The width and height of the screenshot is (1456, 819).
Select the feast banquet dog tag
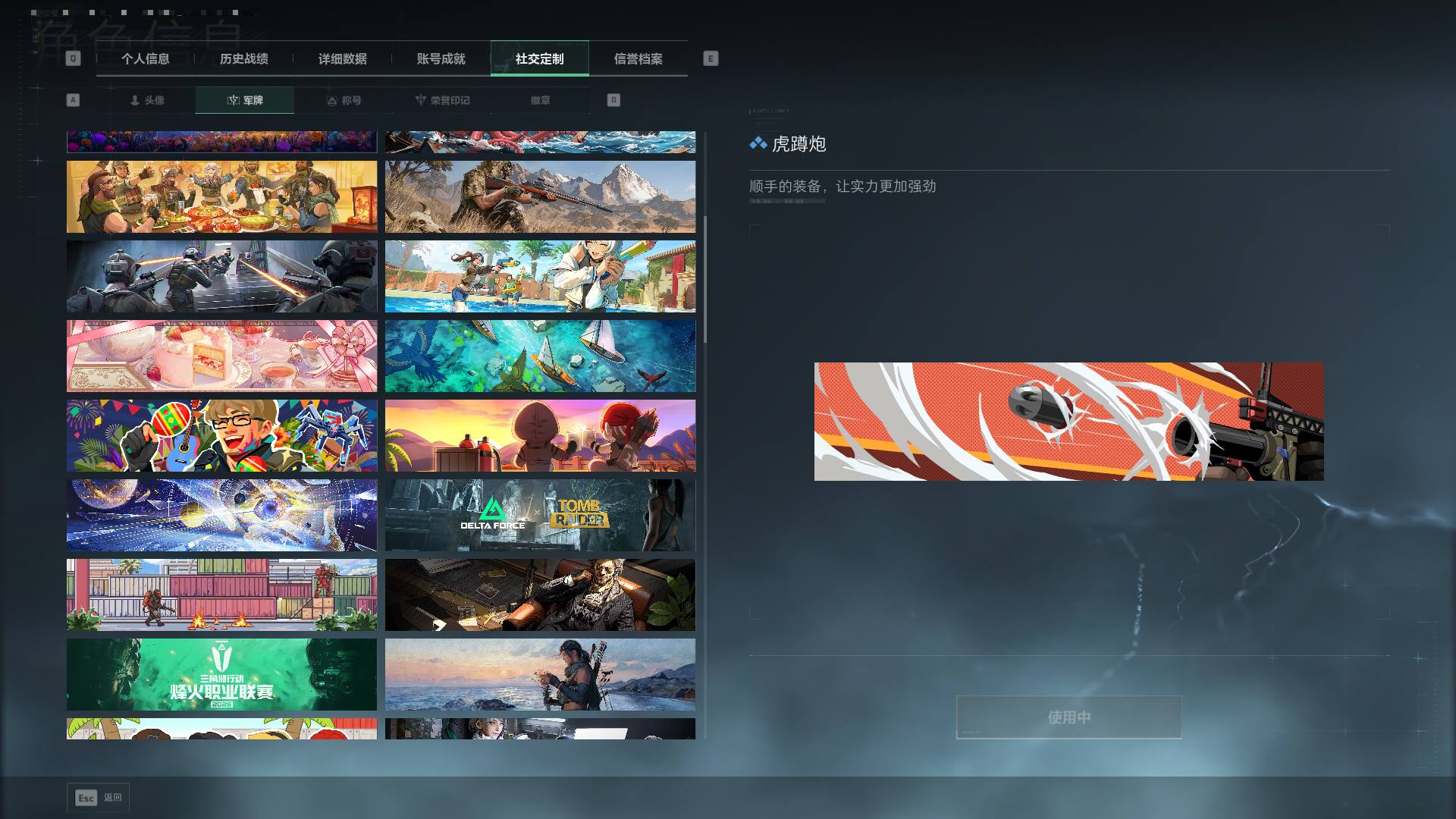[x=221, y=196]
